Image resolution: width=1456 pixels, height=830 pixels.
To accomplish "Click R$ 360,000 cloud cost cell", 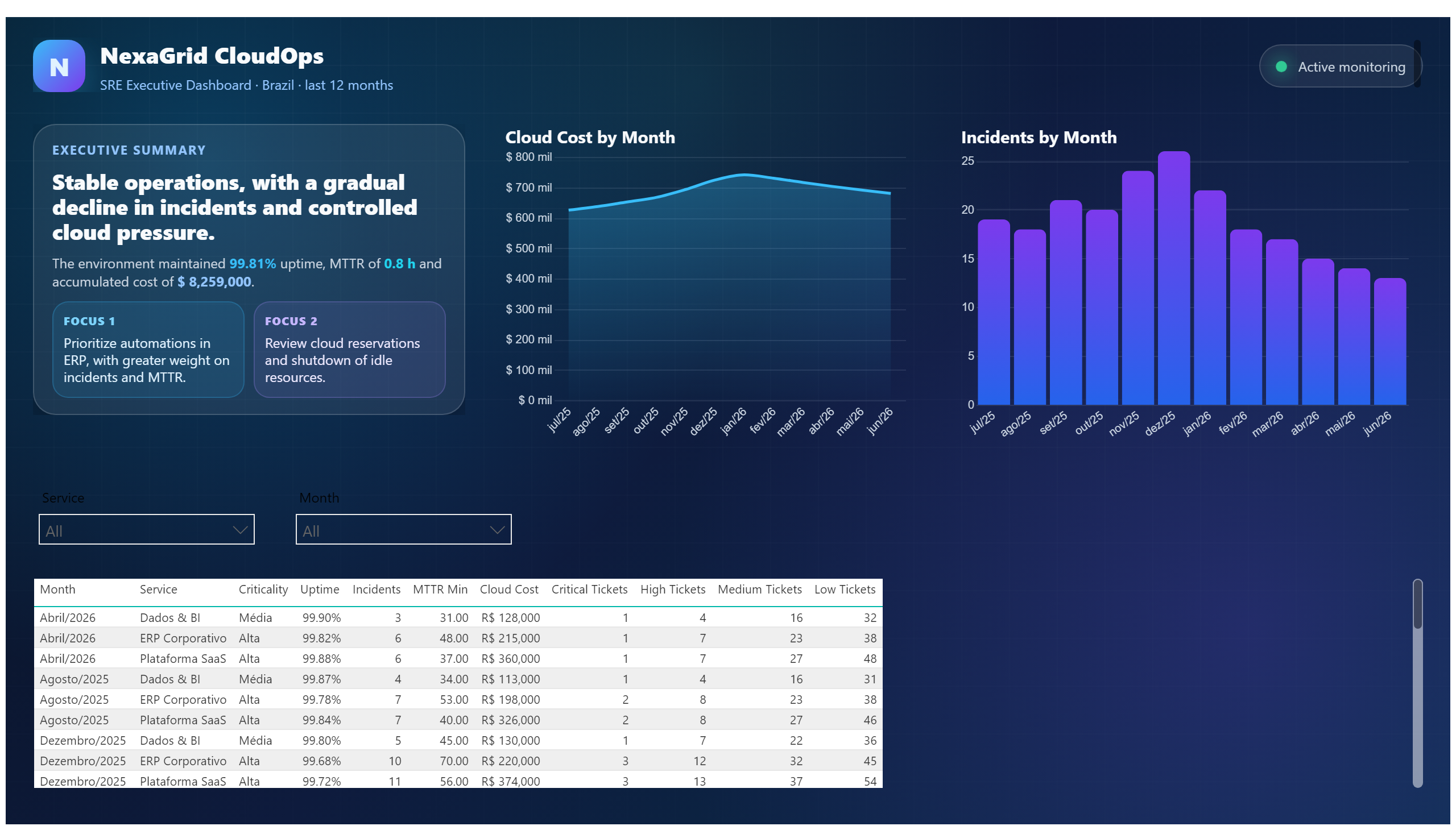I will [510, 659].
